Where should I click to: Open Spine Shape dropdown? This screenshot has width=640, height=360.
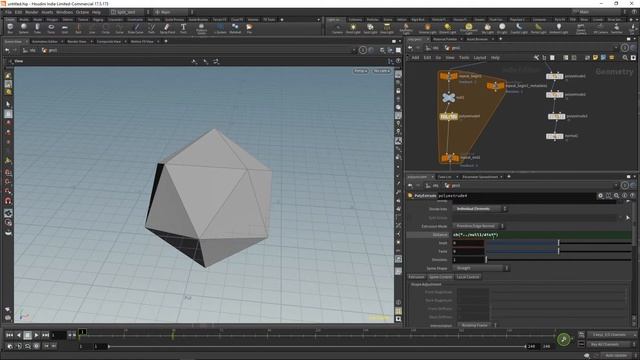(480, 268)
